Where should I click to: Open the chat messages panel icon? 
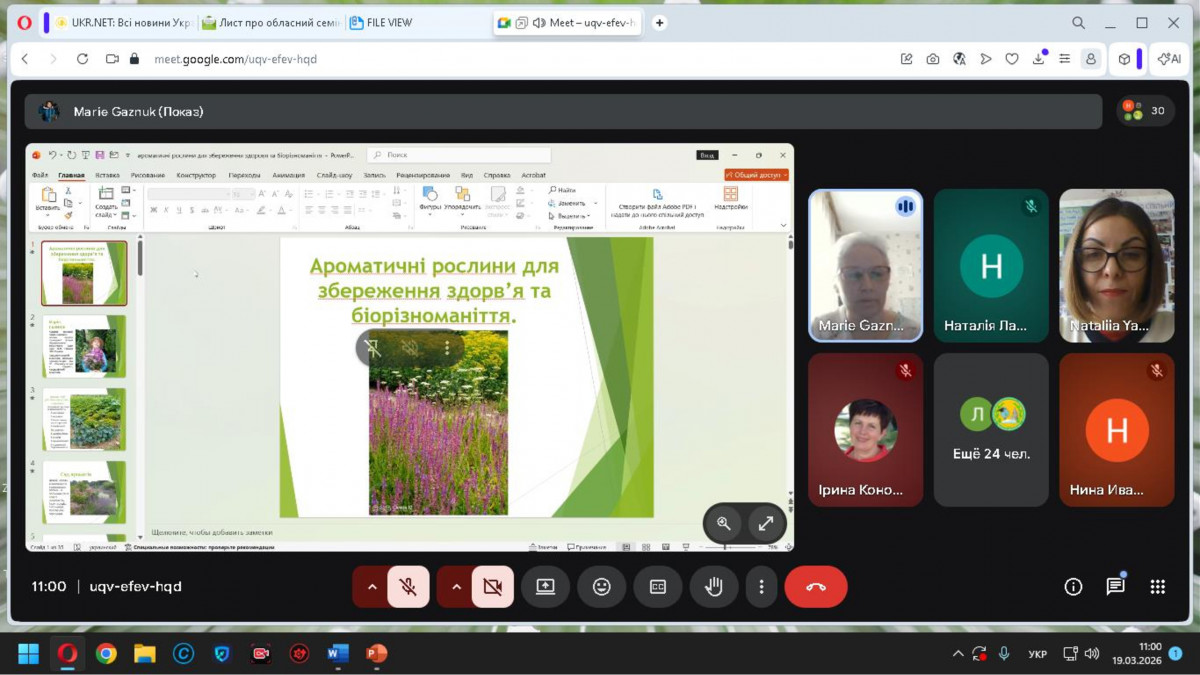[x=1115, y=587]
